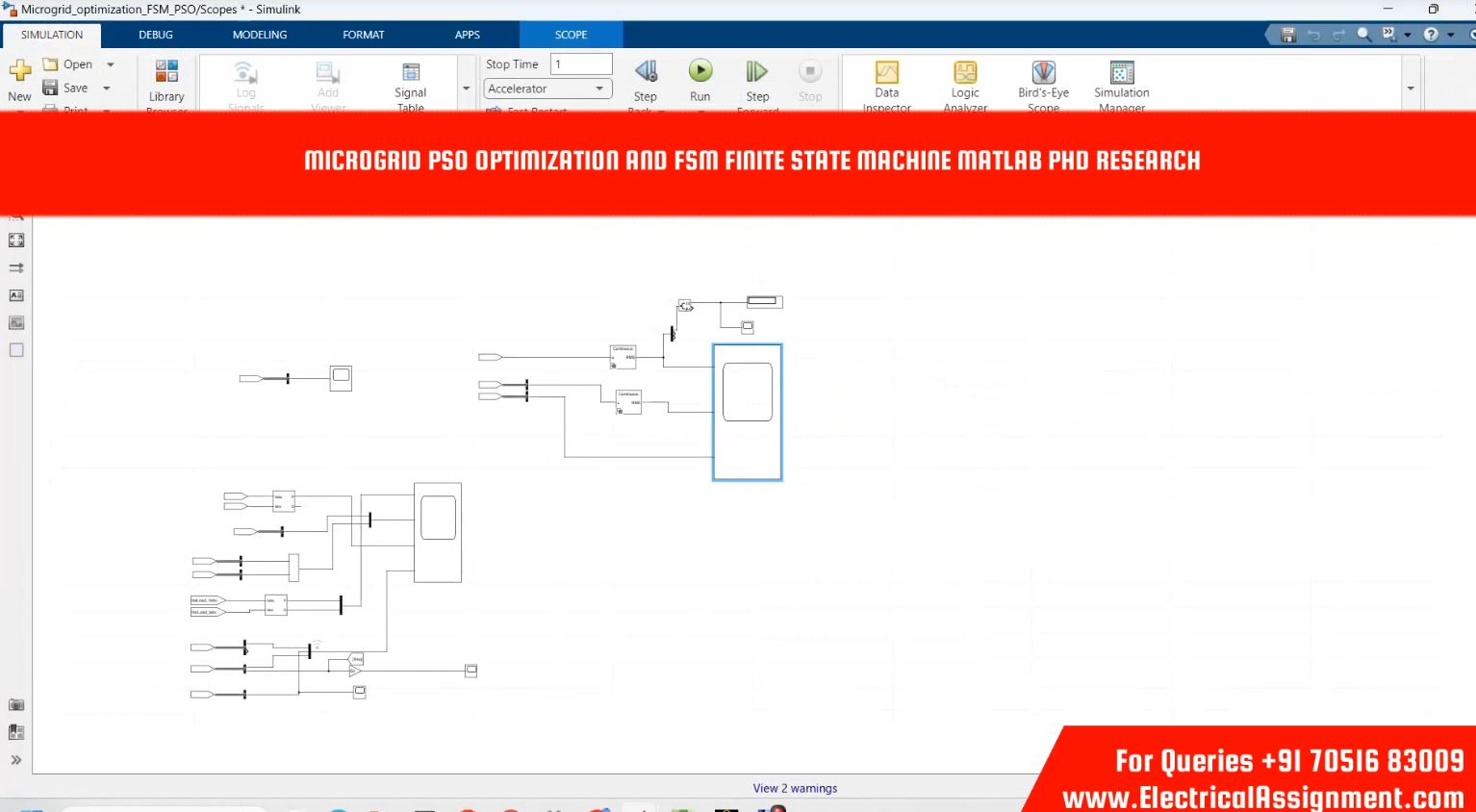Click the Stop Time input field

[x=581, y=63]
